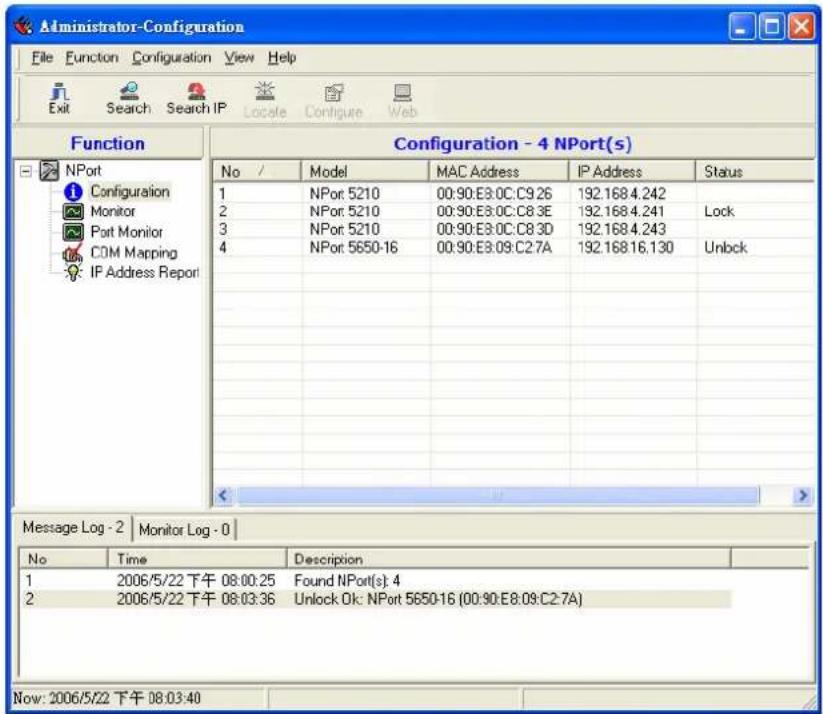
Task: Sort by the IP Address column header
Action: tap(632, 171)
